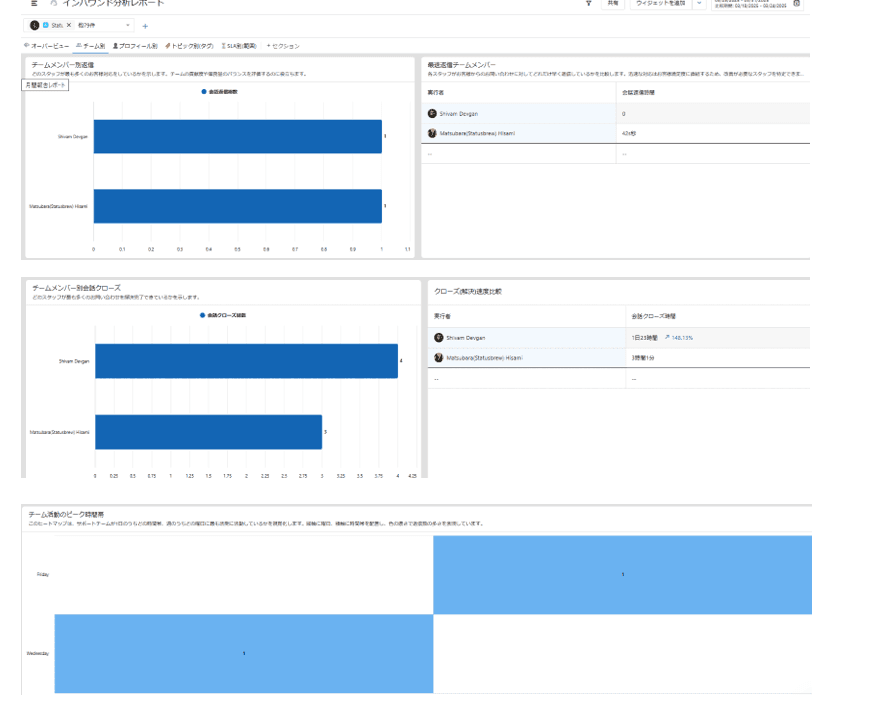
Task: Click the 共有 share button
Action: coord(613,4)
